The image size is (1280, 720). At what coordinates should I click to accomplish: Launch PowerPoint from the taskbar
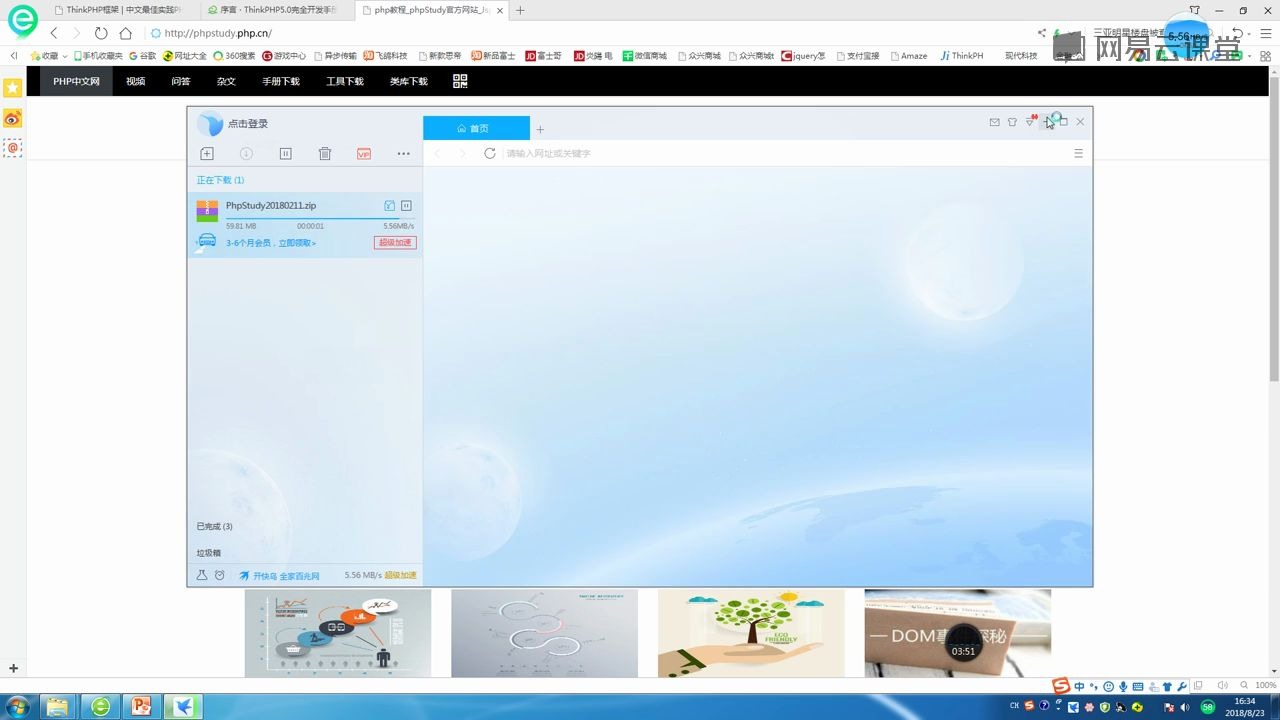coord(142,706)
